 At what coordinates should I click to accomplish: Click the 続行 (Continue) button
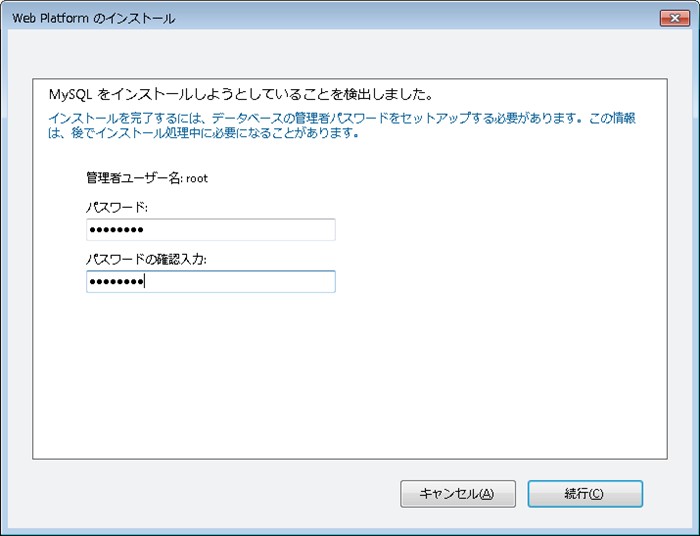(584, 493)
